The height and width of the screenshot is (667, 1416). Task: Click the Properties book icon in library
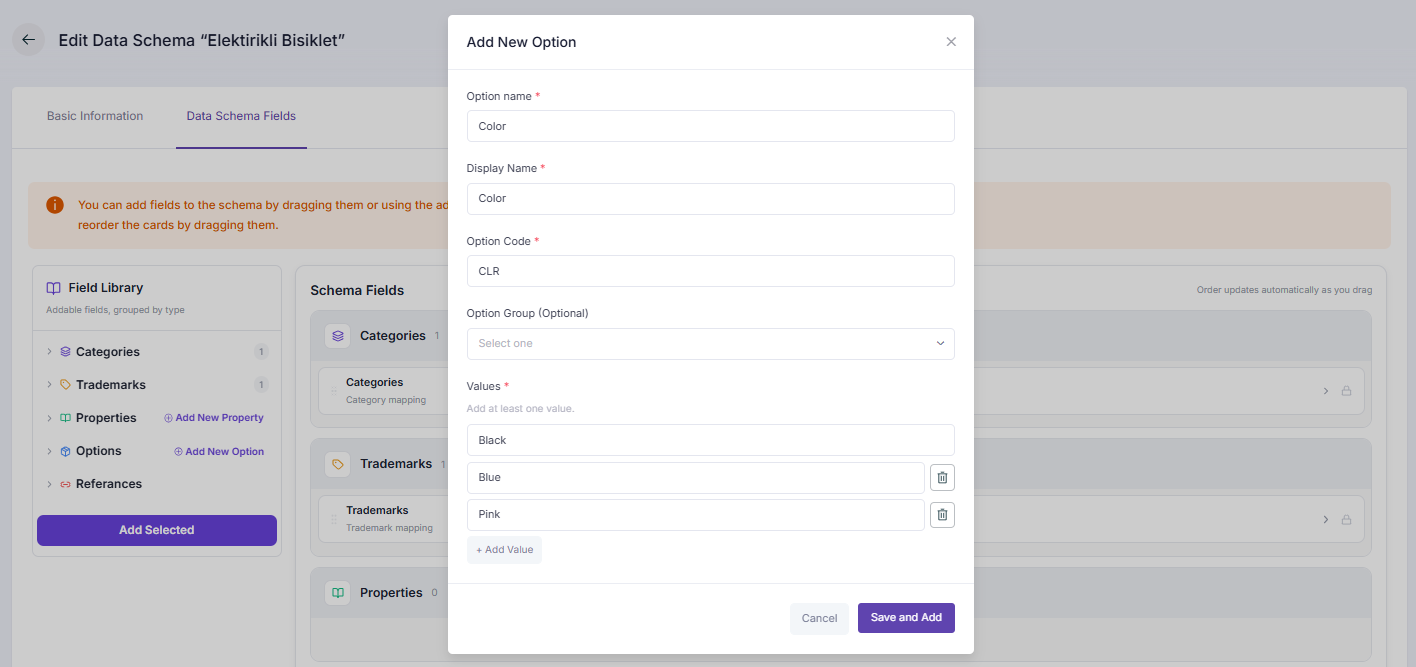point(65,418)
